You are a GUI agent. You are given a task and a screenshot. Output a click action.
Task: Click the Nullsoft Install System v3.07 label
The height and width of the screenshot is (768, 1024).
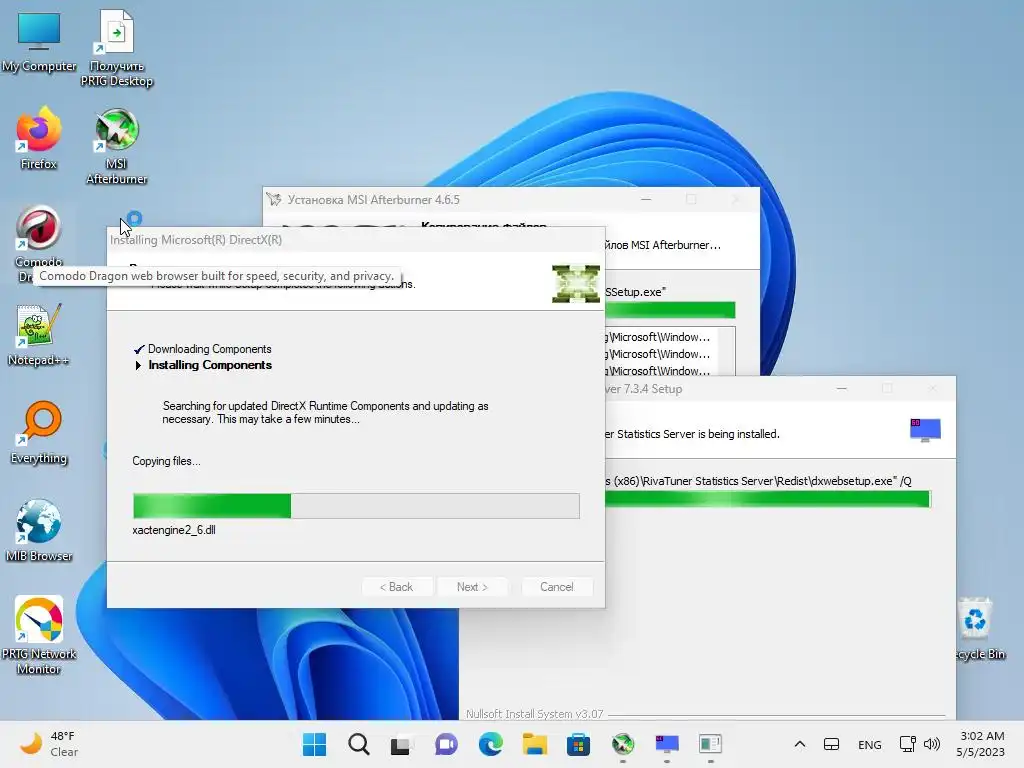coord(534,714)
